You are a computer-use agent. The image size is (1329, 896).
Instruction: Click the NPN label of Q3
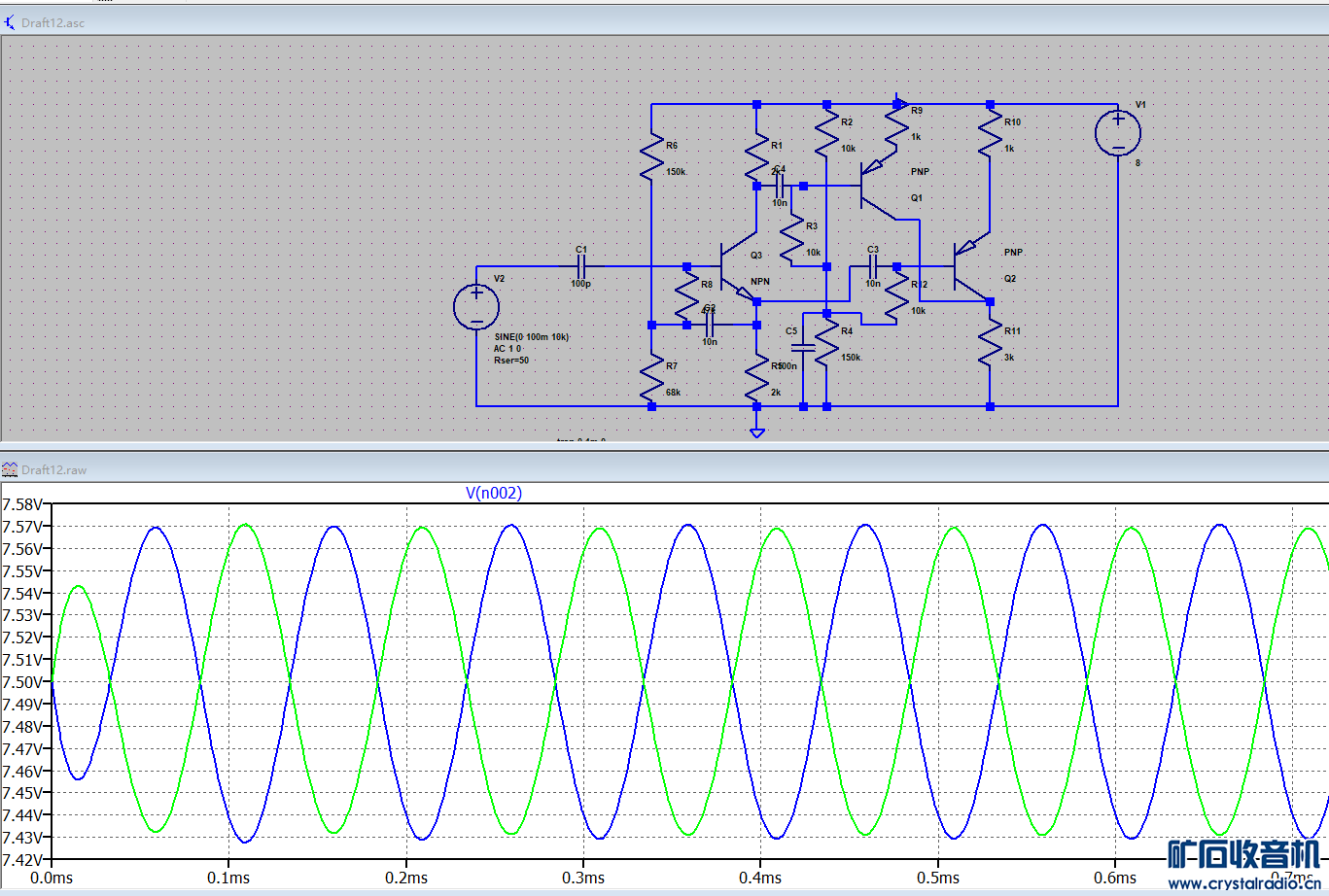pos(760,282)
